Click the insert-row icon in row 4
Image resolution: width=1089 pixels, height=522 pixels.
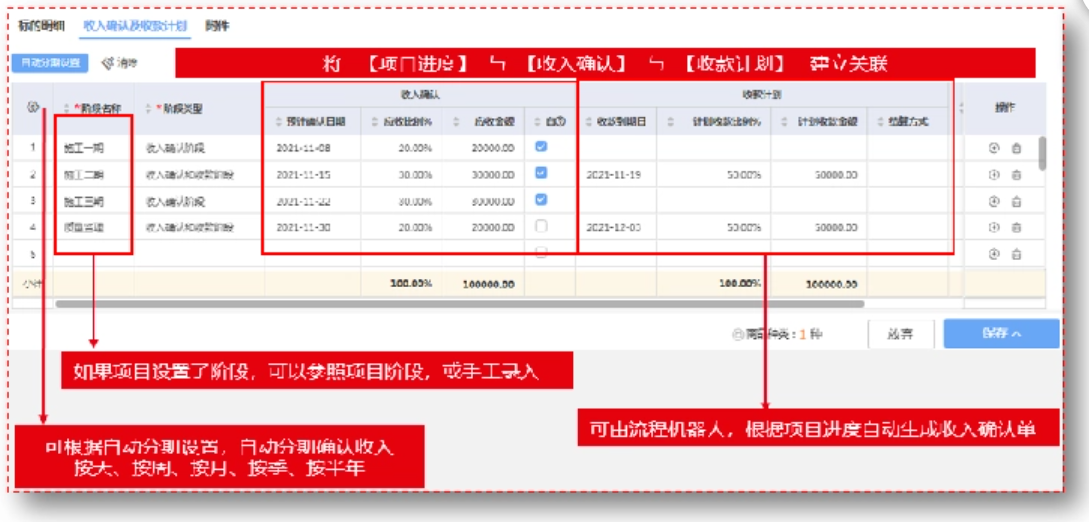(994, 227)
